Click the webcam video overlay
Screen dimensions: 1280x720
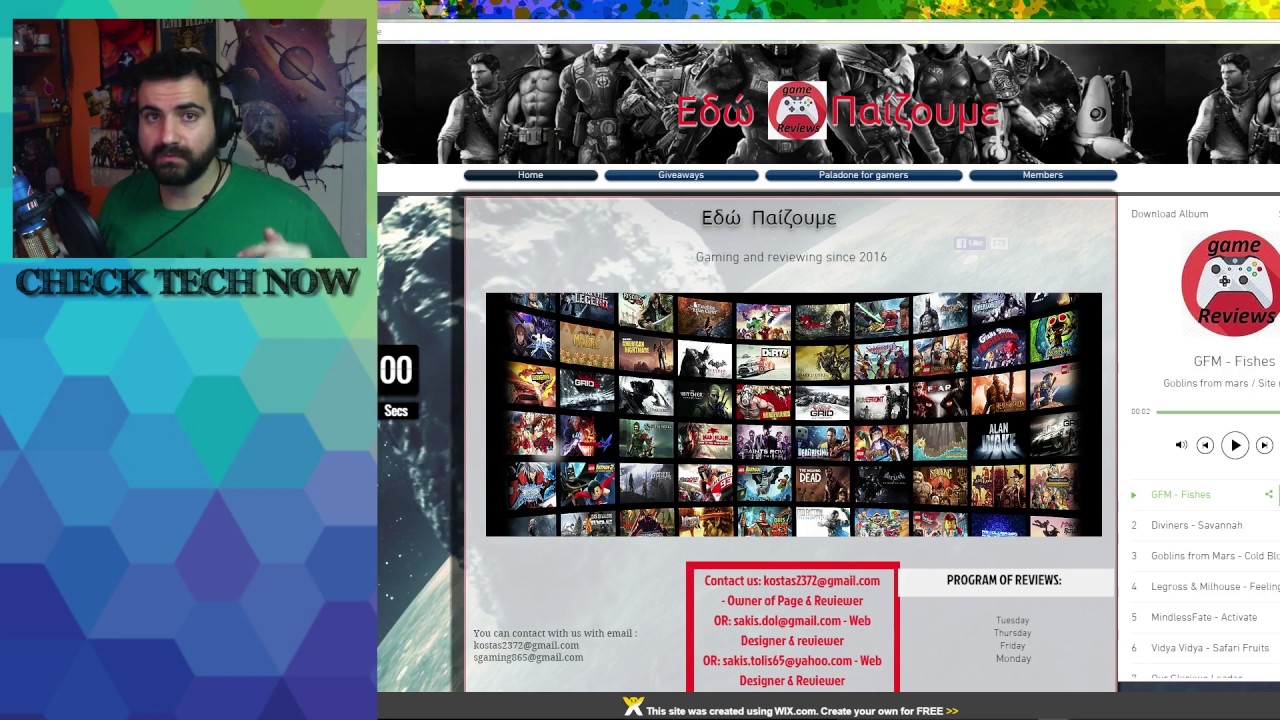tap(189, 138)
